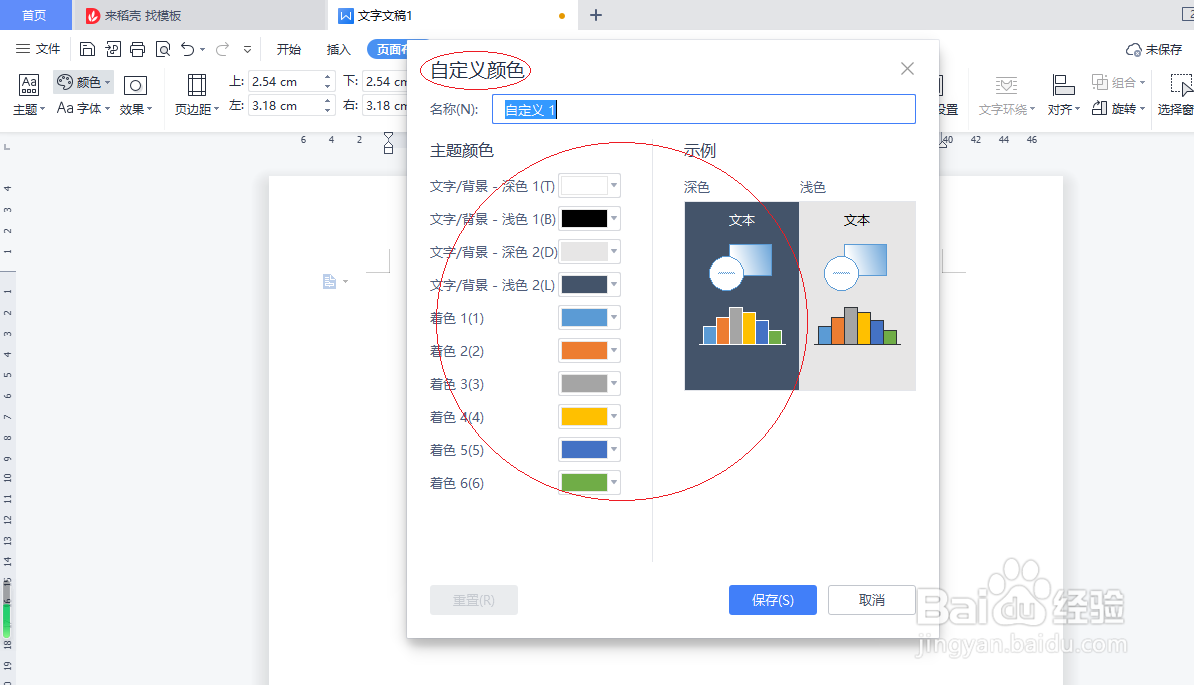Click the Undo icon
This screenshot has height=685, width=1194.
coord(188,48)
